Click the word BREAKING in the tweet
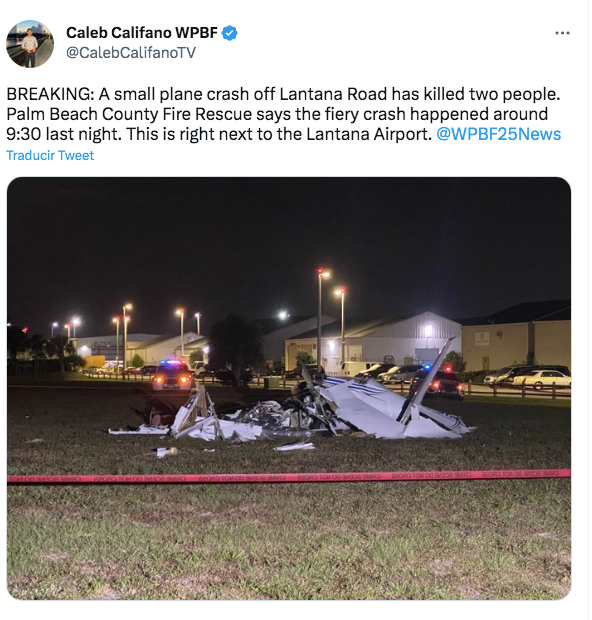Screen dimensions: 592x620 pos(48,95)
